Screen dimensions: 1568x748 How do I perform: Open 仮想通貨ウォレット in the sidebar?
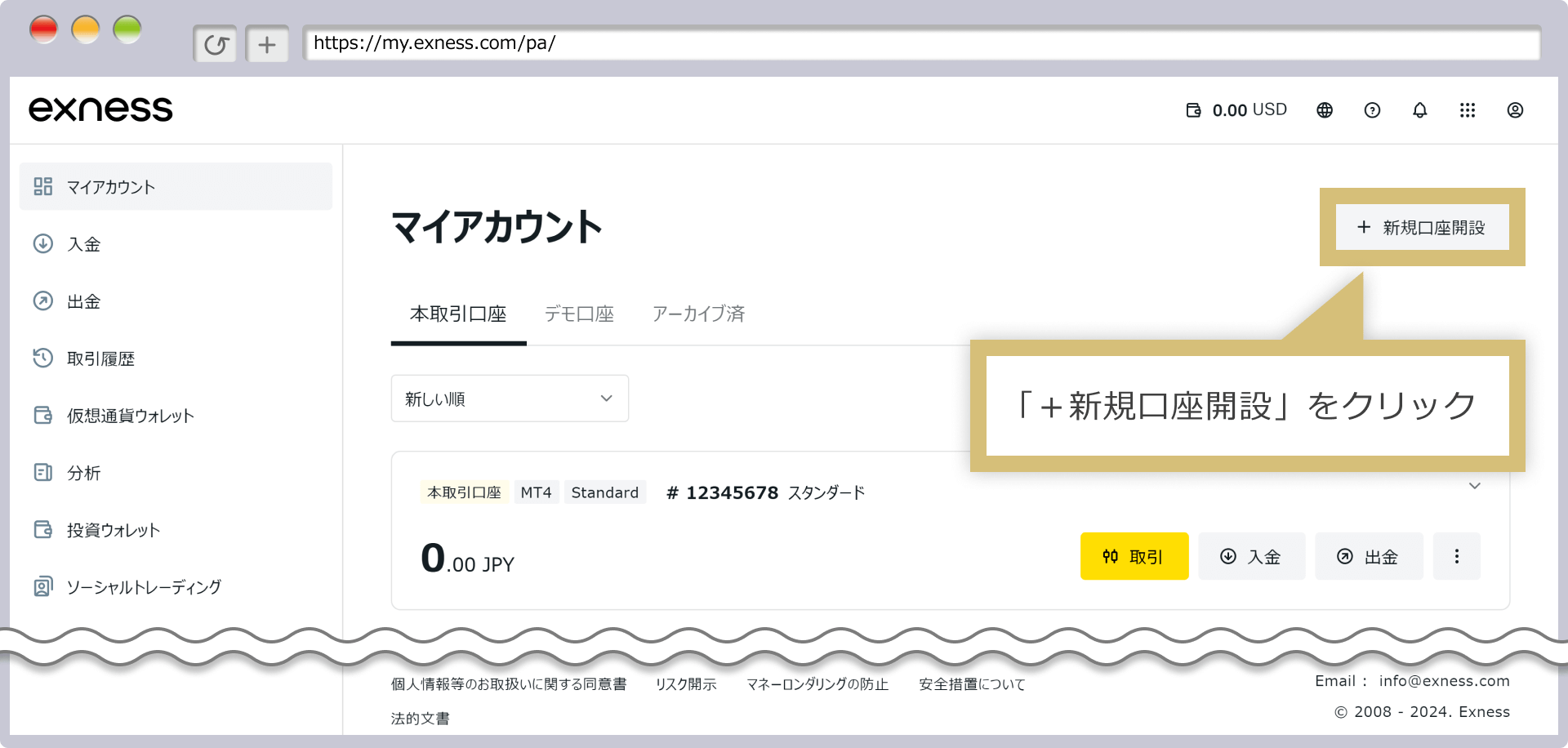pos(176,415)
